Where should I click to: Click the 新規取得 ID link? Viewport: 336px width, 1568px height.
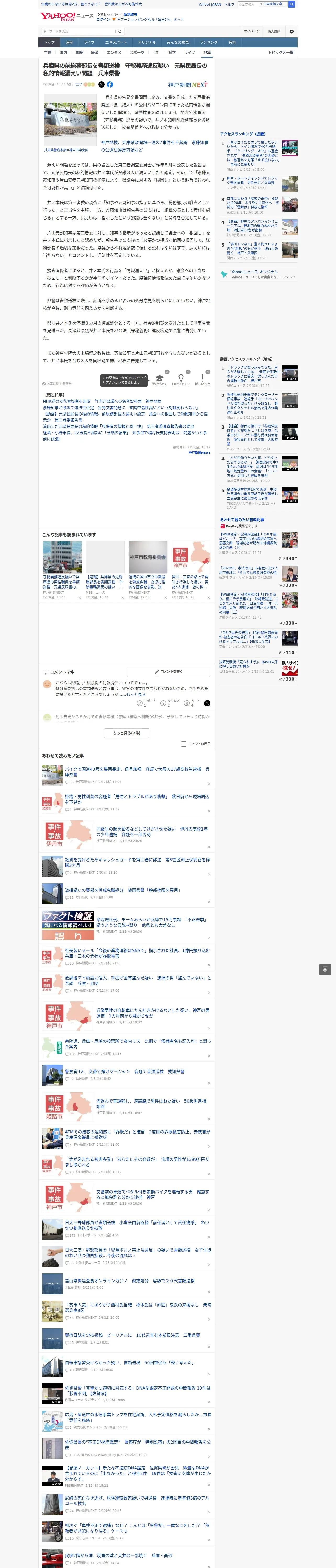point(131,15)
